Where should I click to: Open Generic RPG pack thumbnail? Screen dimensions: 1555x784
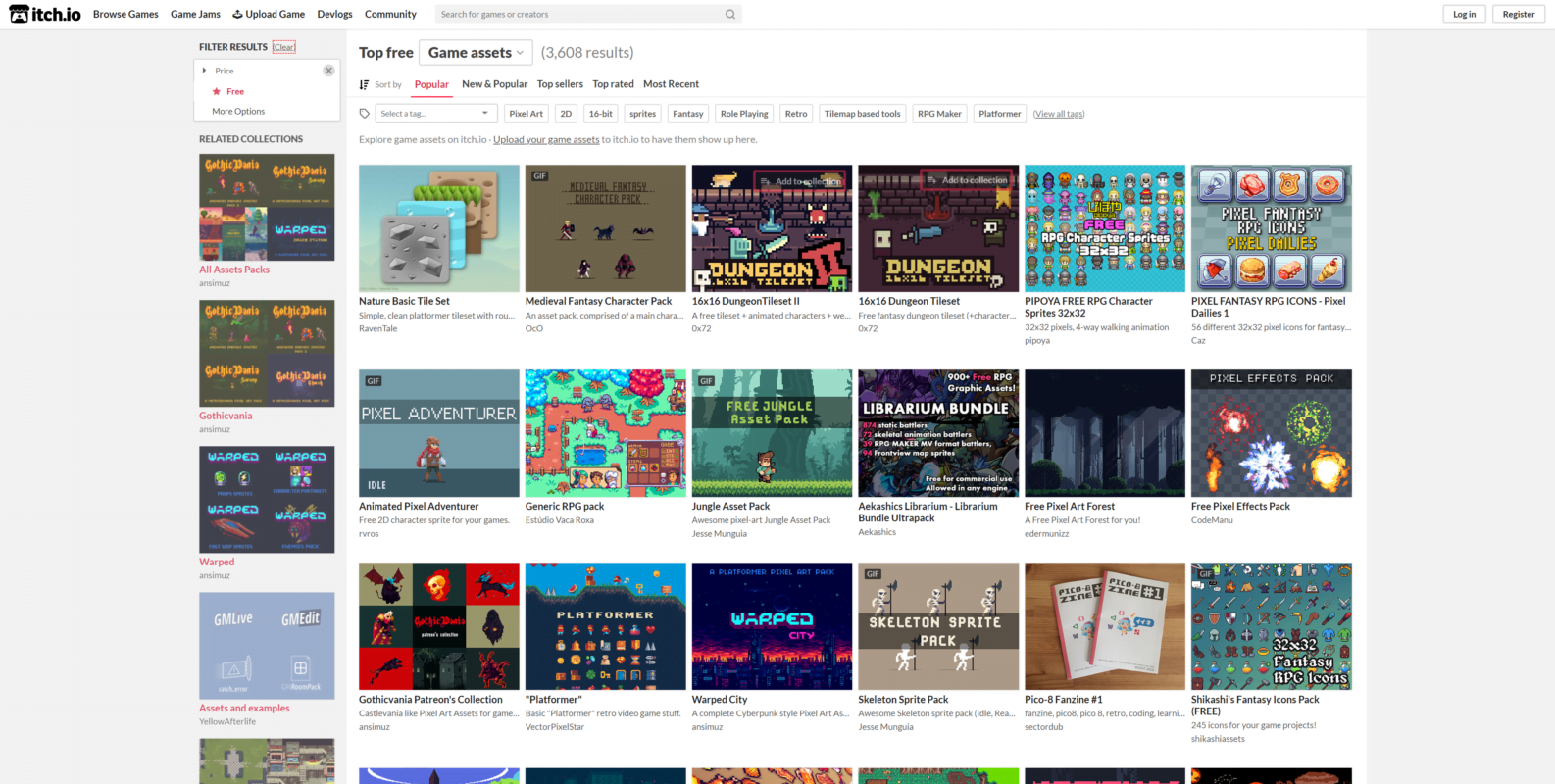606,433
